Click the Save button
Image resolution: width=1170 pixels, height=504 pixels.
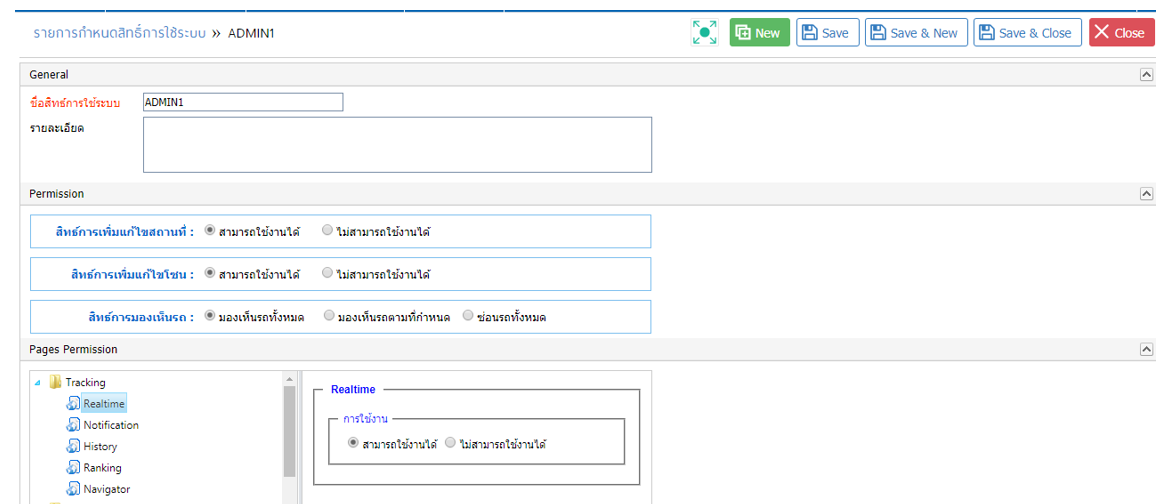click(828, 33)
